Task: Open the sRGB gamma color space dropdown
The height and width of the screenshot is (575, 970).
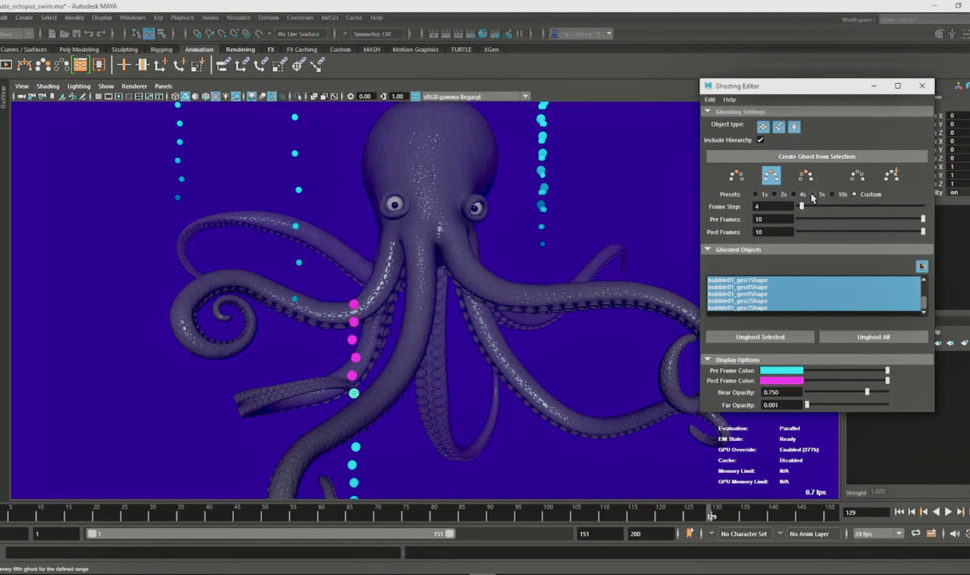Action: 472,96
